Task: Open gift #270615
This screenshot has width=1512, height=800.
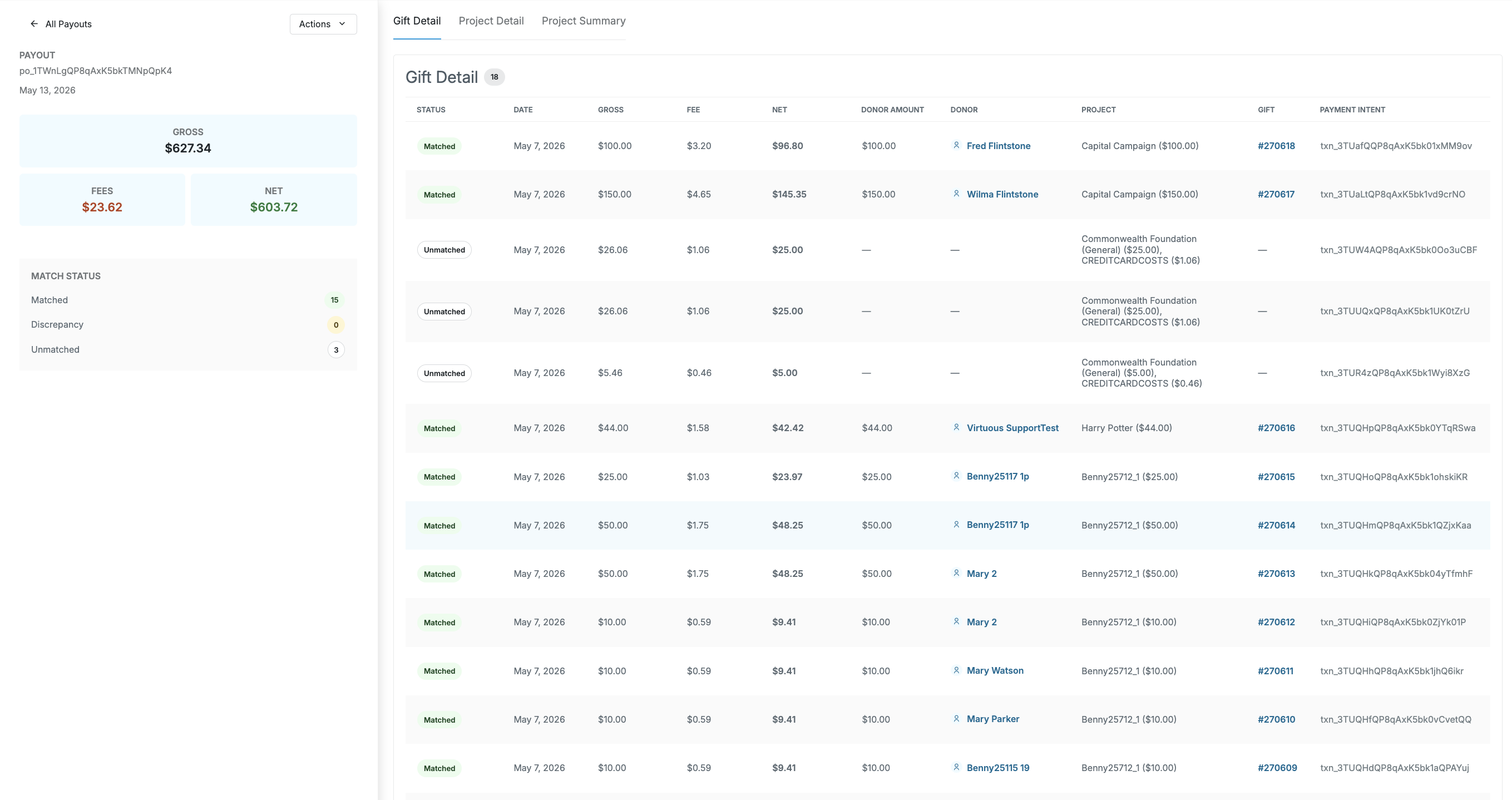Action: (1276, 477)
